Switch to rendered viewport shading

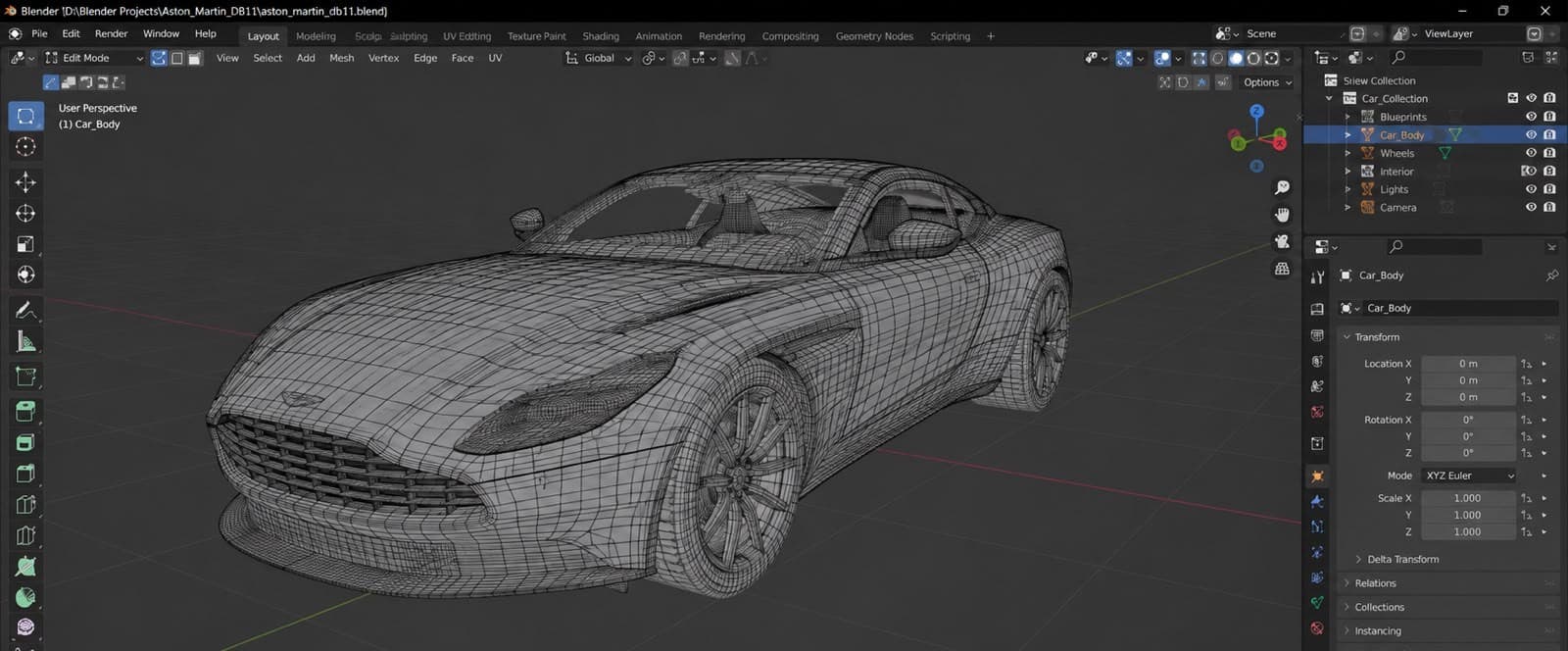[1272, 59]
